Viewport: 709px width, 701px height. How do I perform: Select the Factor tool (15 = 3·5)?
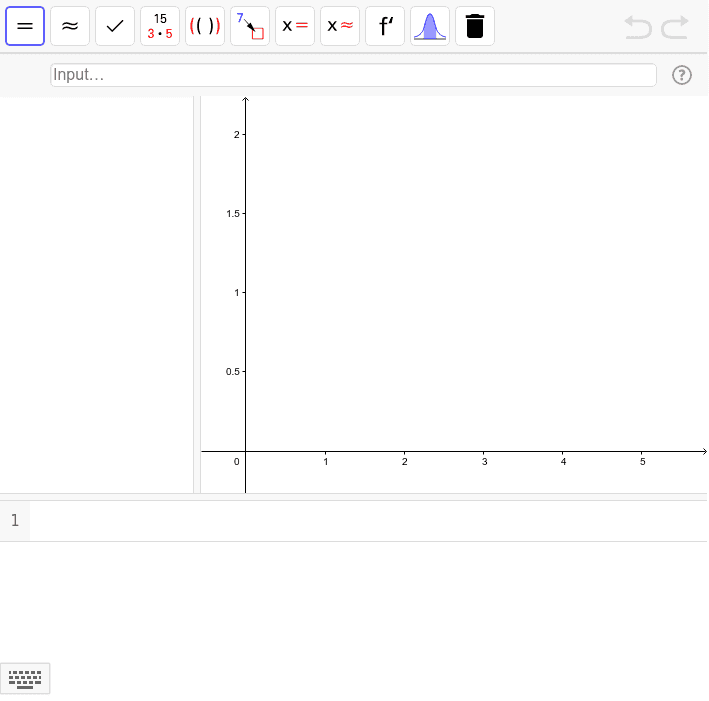[160, 26]
